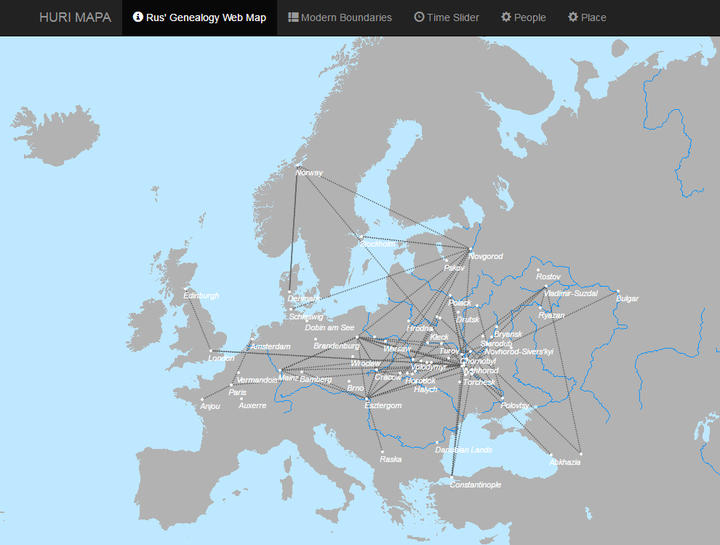The image size is (720, 545).
Task: Select the Amsterdam map label
Action: pos(271,347)
